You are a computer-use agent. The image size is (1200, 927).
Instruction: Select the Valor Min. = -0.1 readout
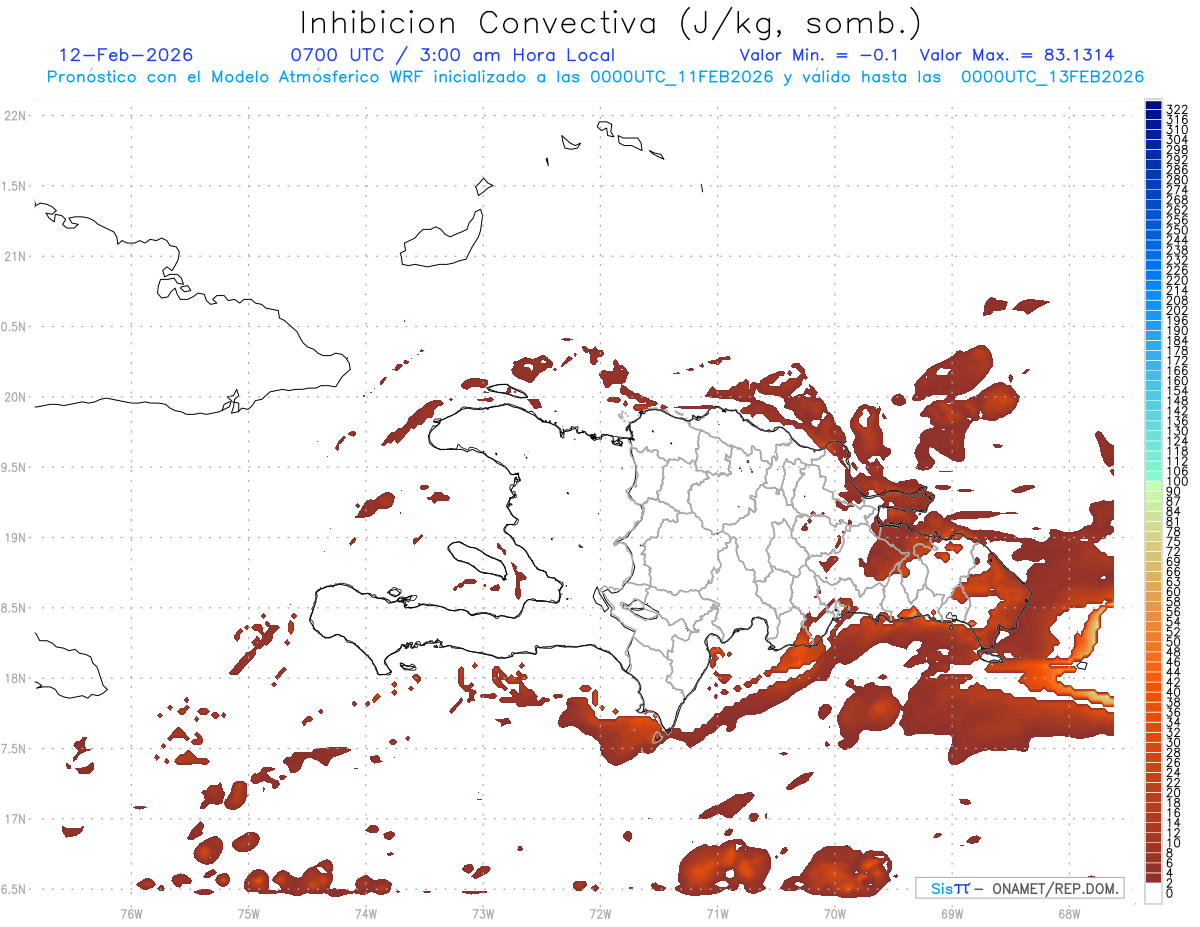(822, 55)
